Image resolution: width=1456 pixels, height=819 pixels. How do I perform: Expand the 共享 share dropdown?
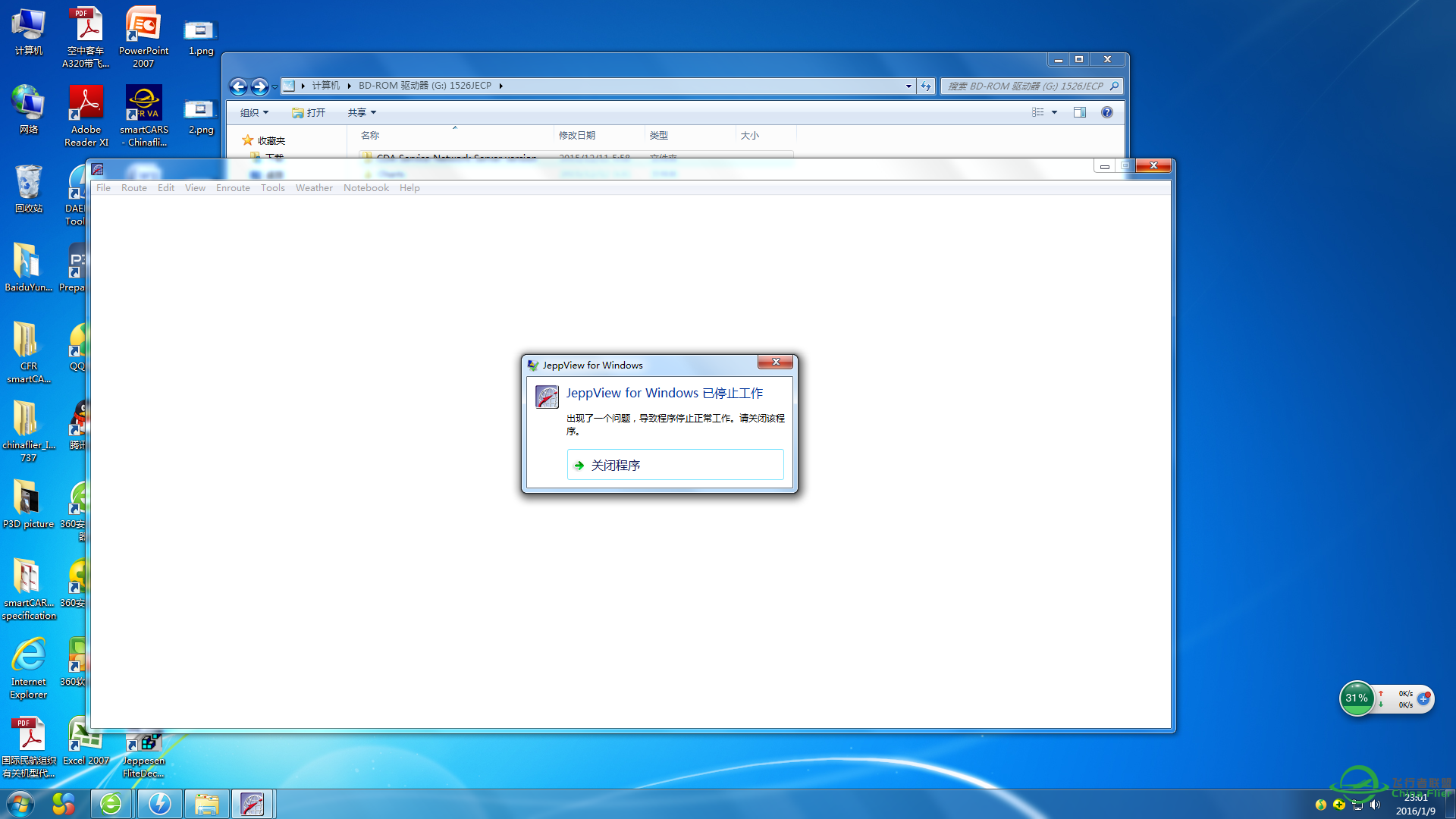(362, 112)
